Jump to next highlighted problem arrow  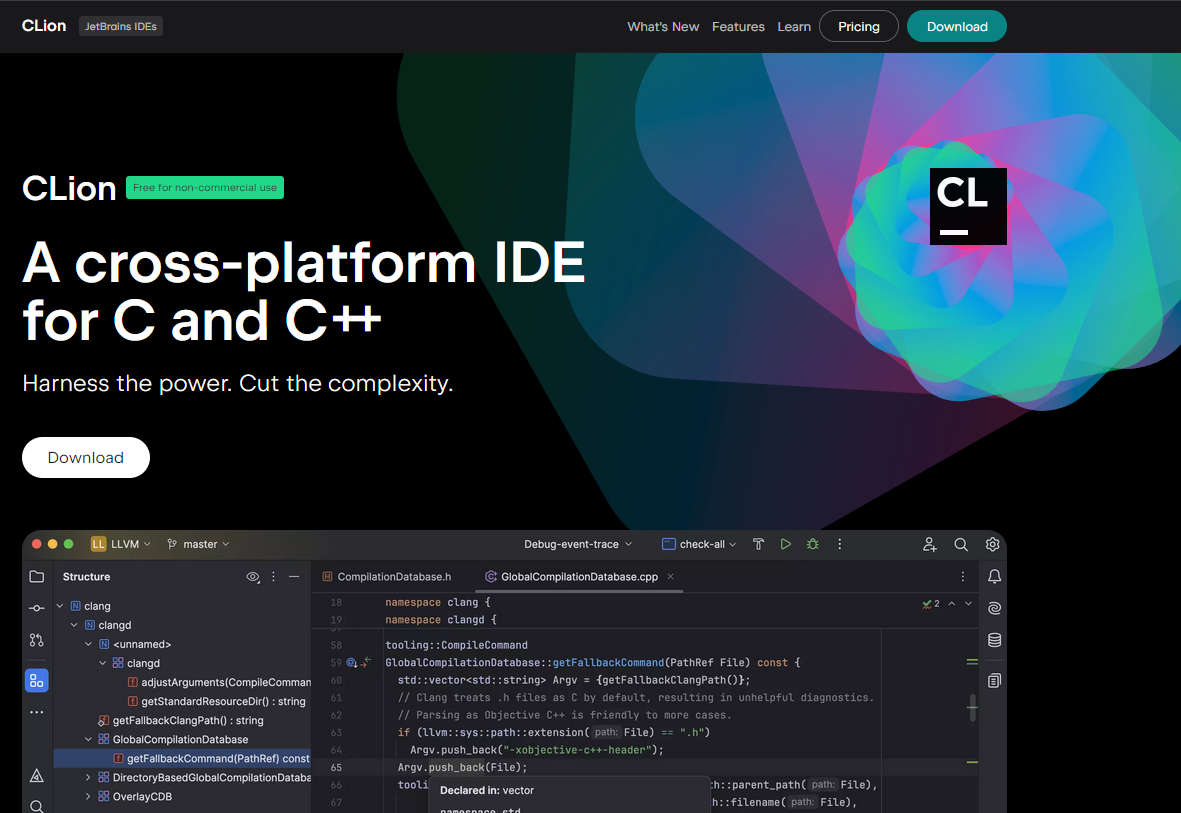pyautogui.click(x=969, y=604)
